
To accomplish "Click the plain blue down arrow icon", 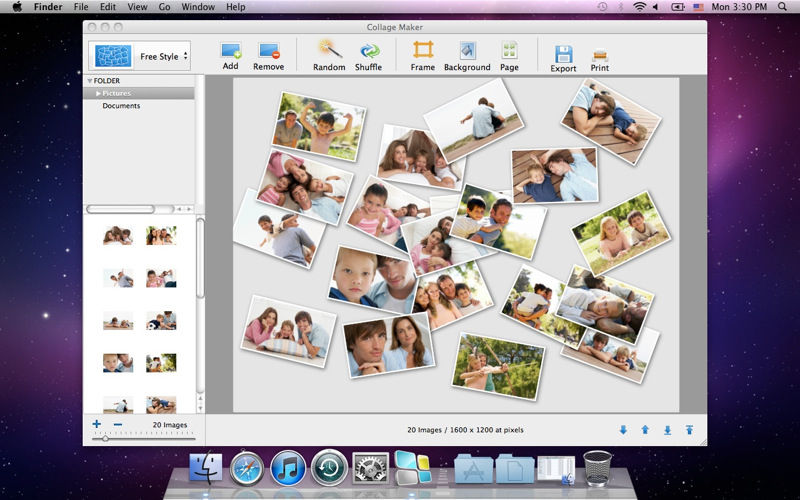I will coord(623,430).
